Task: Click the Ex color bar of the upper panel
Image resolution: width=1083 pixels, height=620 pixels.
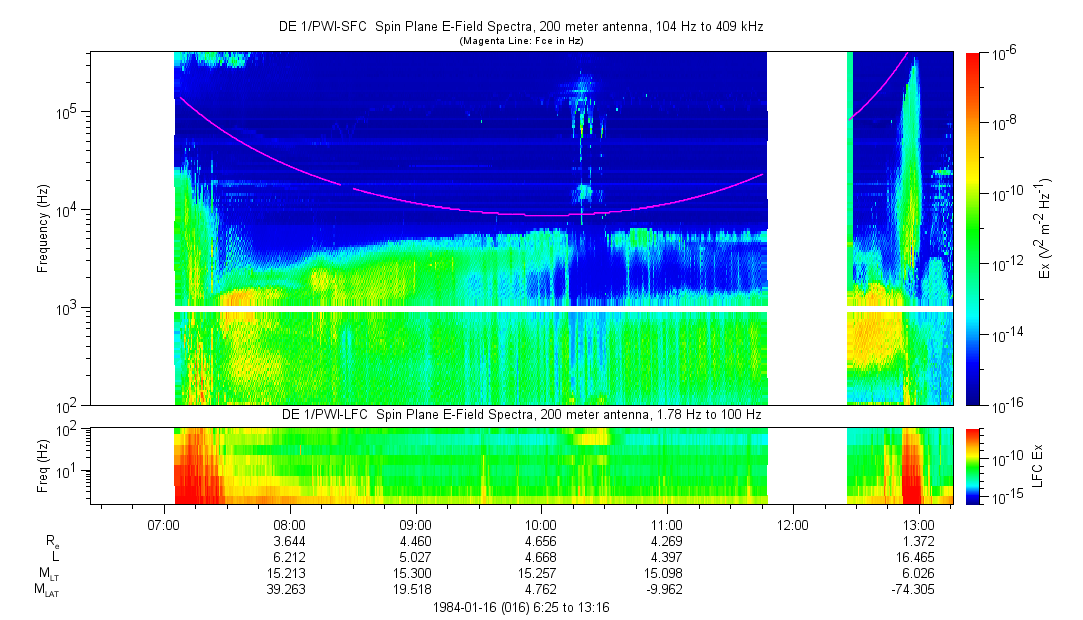Action: pyautogui.click(x=973, y=228)
